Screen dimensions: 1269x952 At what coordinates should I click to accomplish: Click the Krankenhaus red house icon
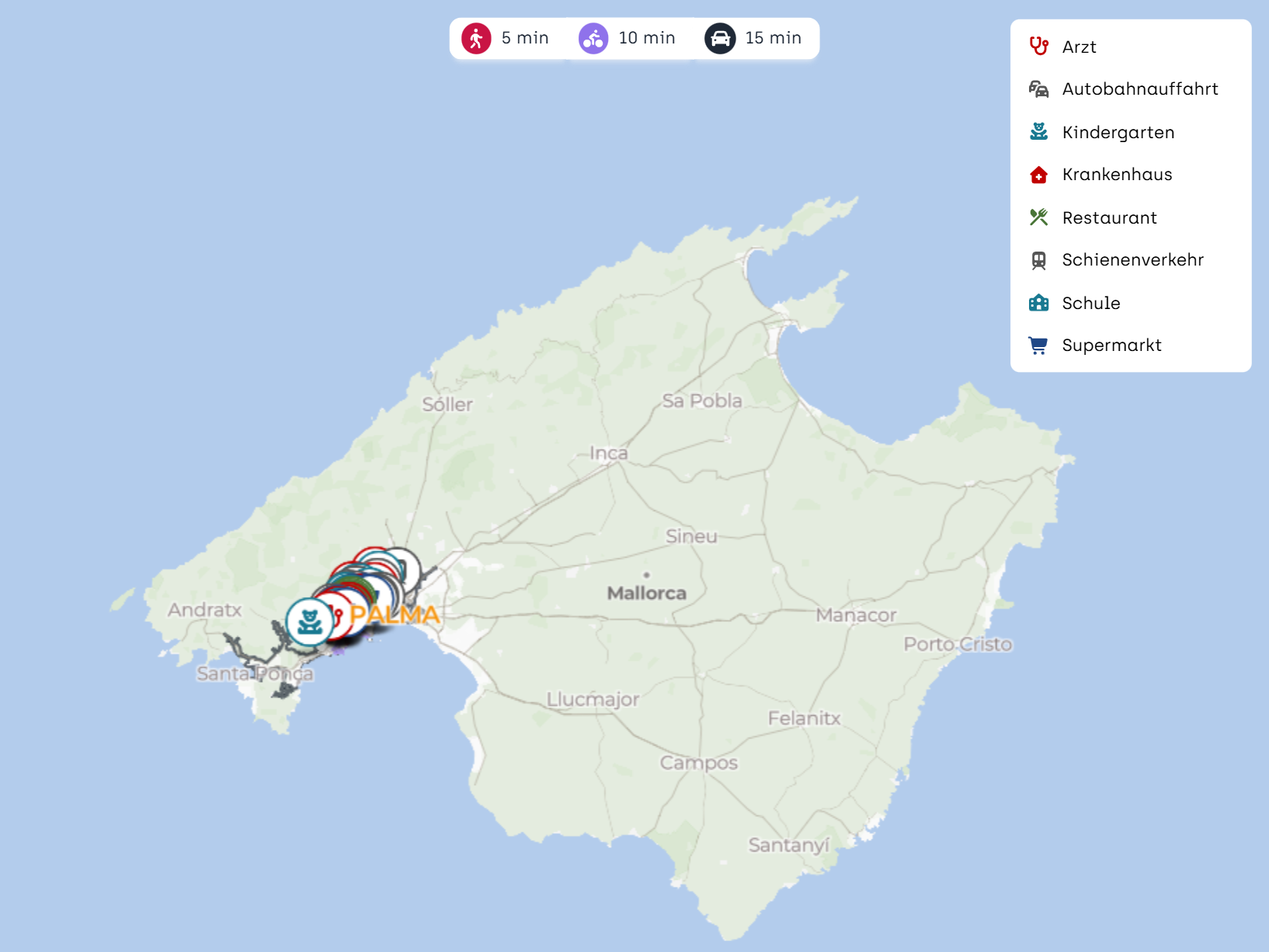click(1038, 175)
